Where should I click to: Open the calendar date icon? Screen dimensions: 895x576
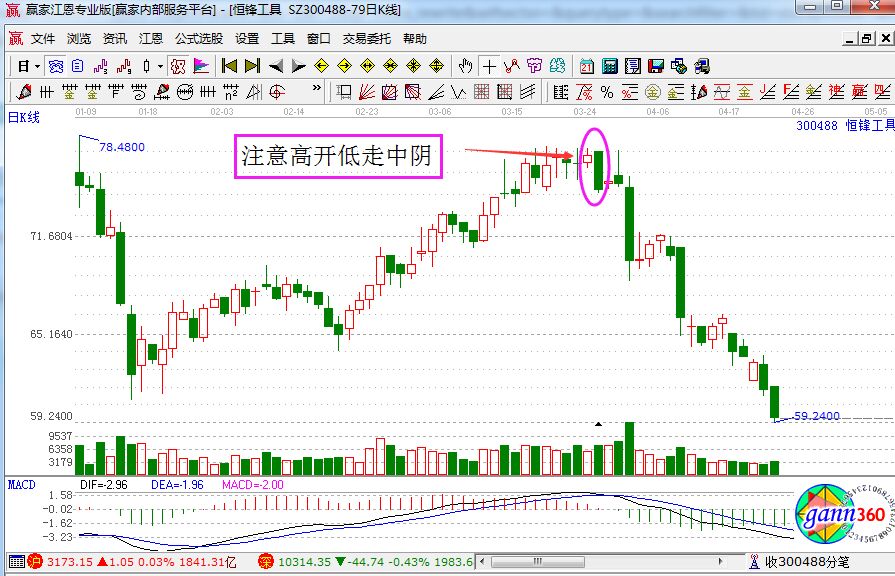pyautogui.click(x=586, y=66)
